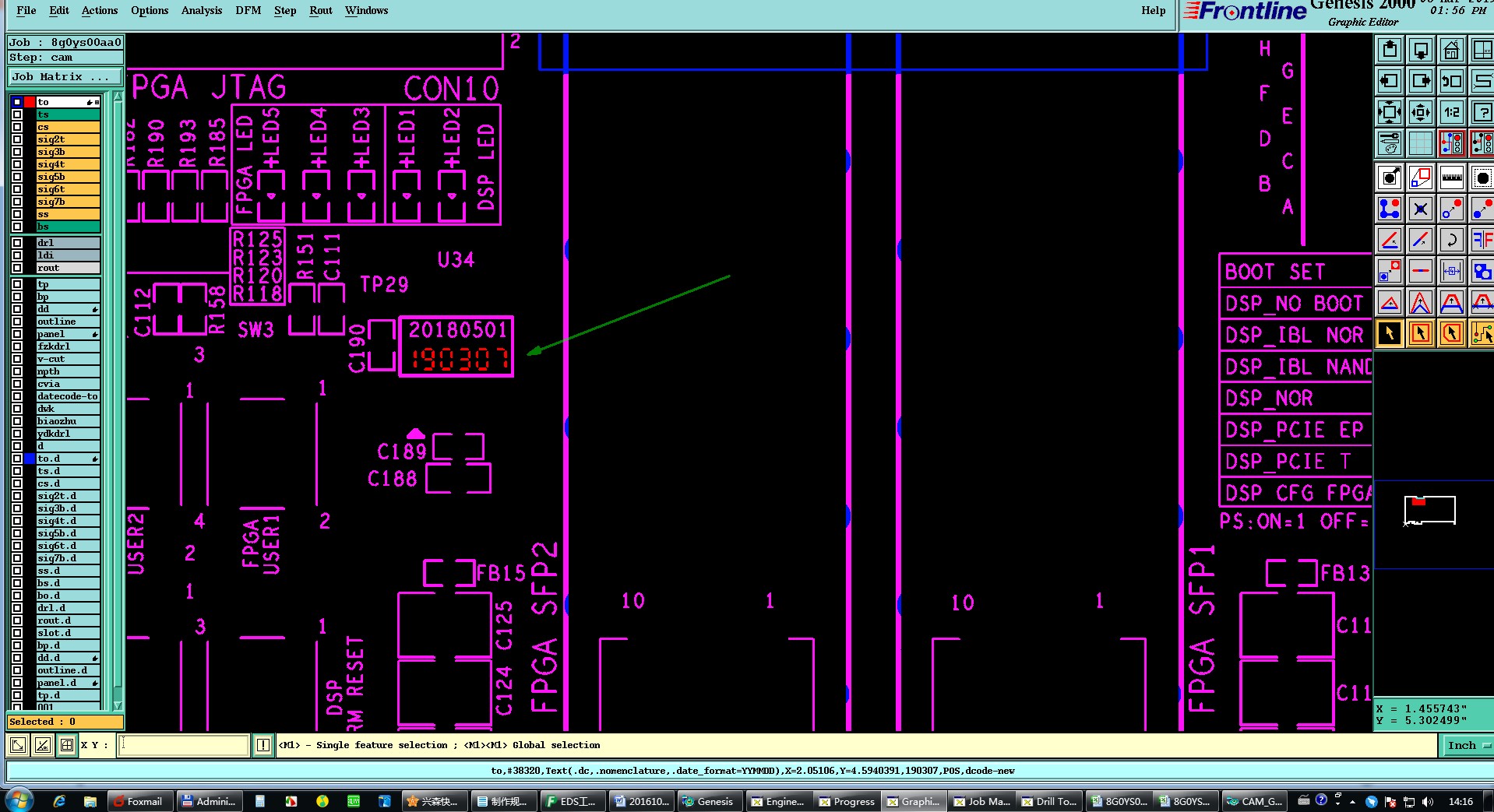Click the pan up view icon

pyautogui.click(x=1390, y=51)
